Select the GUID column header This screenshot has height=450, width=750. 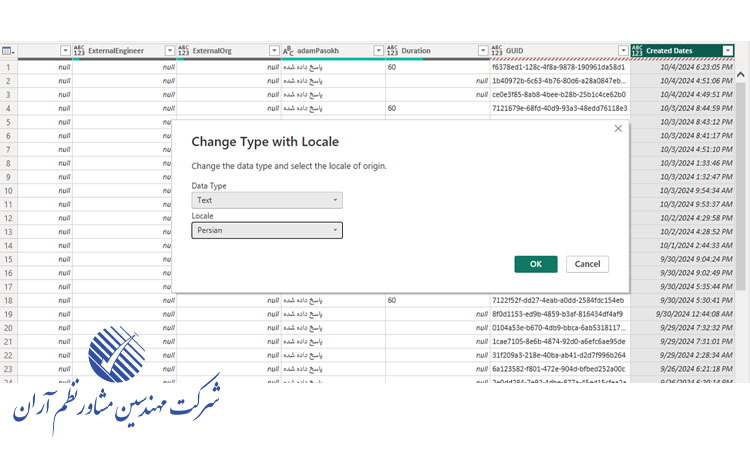560,51
